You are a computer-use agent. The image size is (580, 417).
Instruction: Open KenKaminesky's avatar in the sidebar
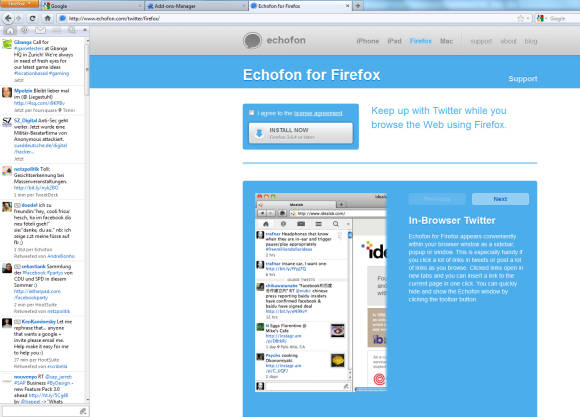7,323
